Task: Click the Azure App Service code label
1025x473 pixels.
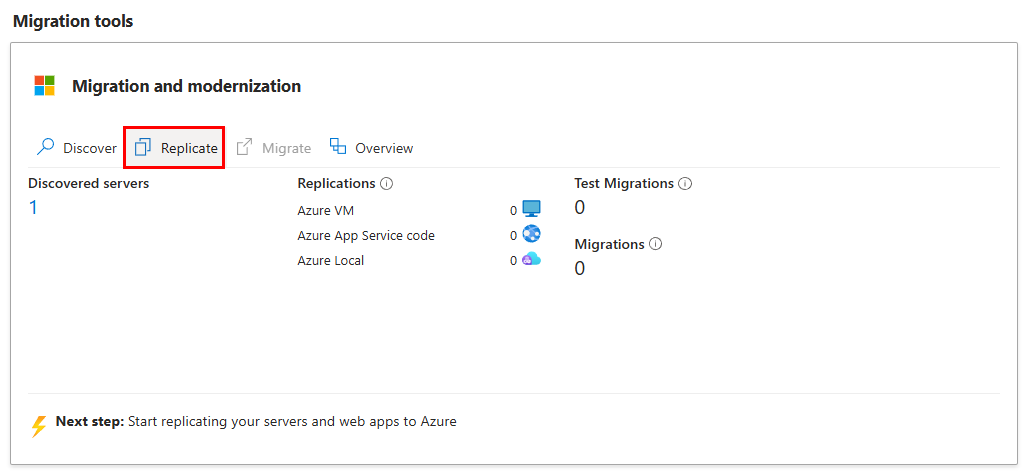Action: (366, 235)
